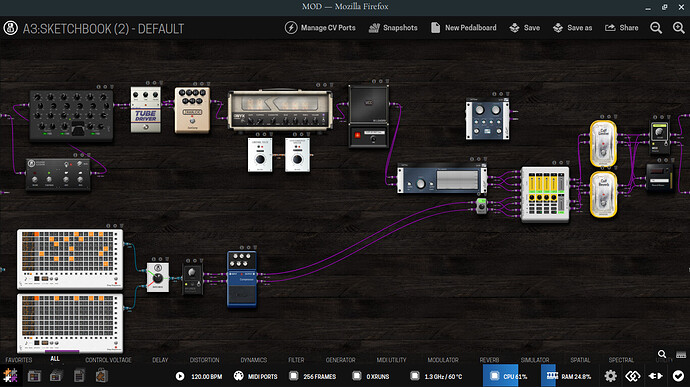
Task: Open the pedalboards library icon
Action: (34, 376)
